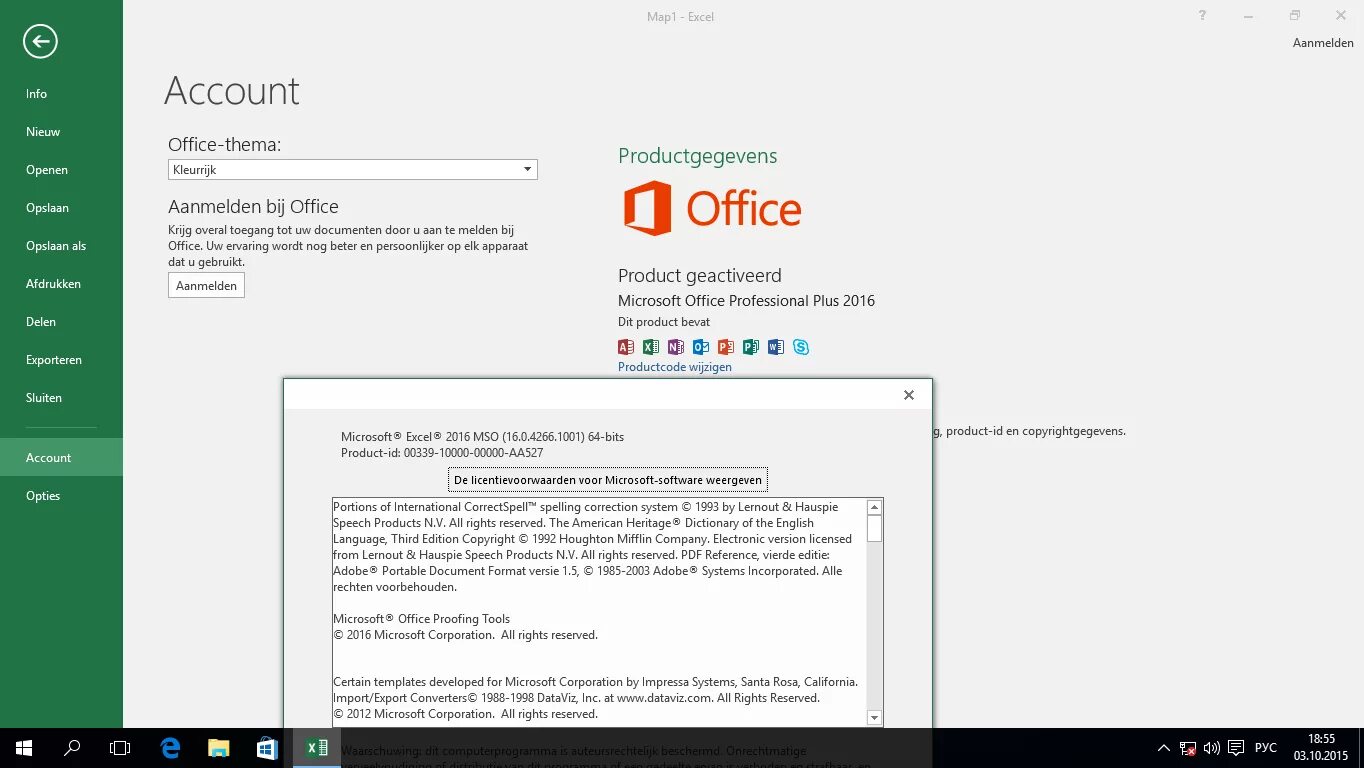The width and height of the screenshot is (1364, 768).
Task: Select Nieuw in the backstage menu
Action: pos(61,132)
